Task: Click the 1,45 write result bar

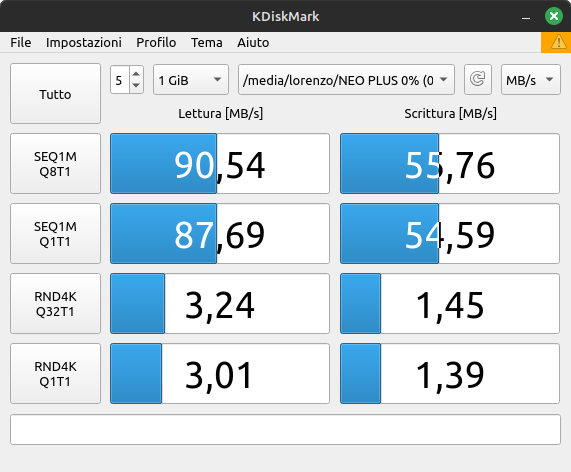Action: 450,303
